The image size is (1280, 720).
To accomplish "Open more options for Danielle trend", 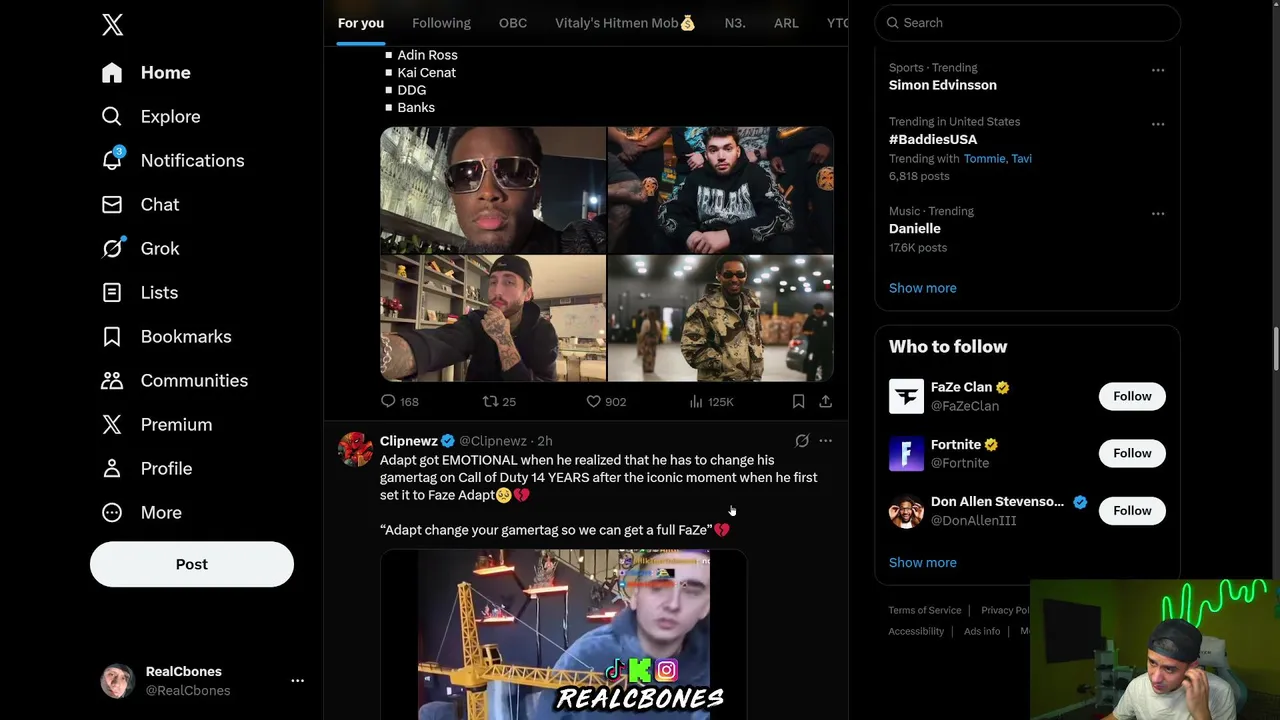I will click(1157, 213).
